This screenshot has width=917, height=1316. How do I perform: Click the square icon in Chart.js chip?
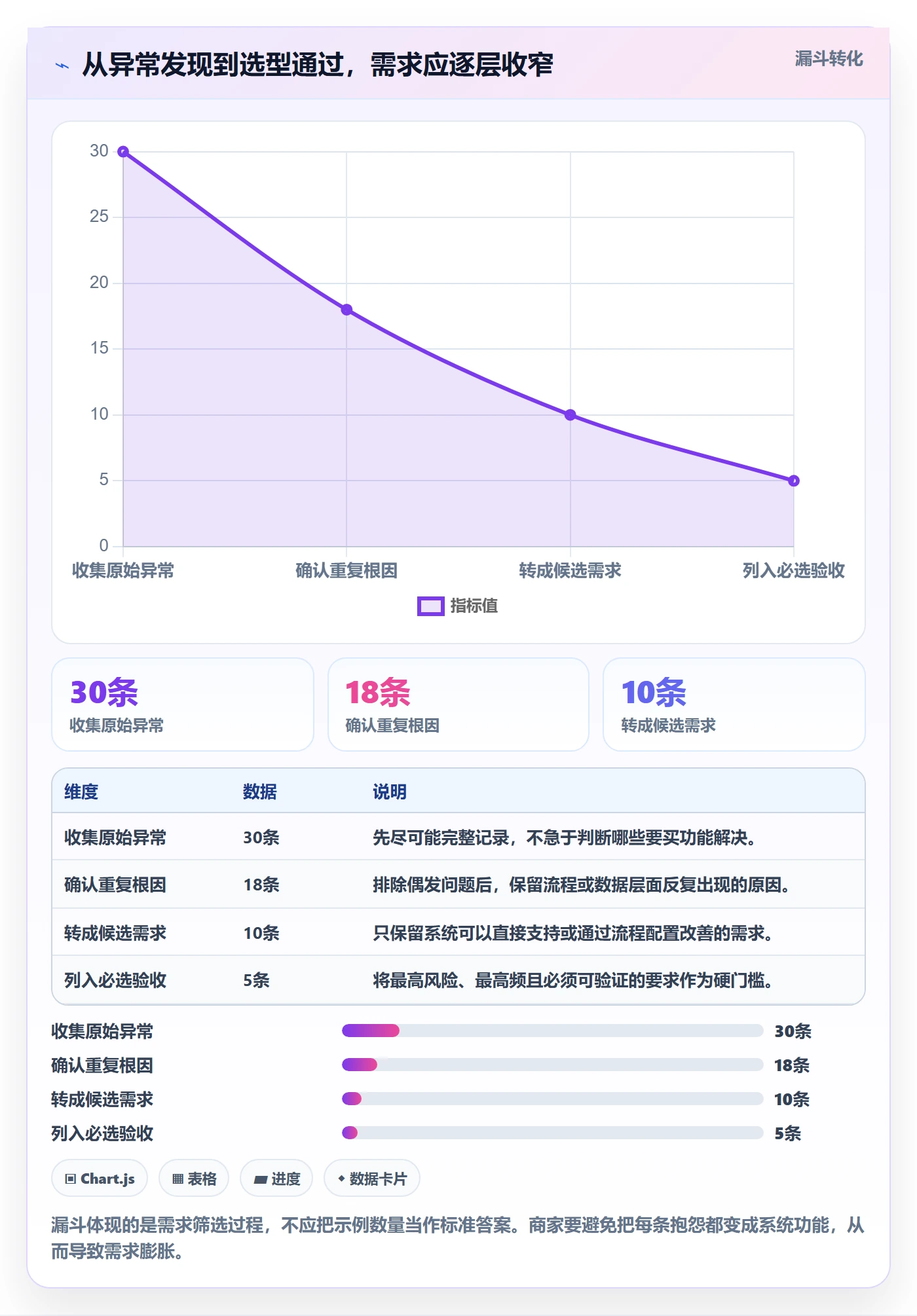click(x=71, y=1179)
